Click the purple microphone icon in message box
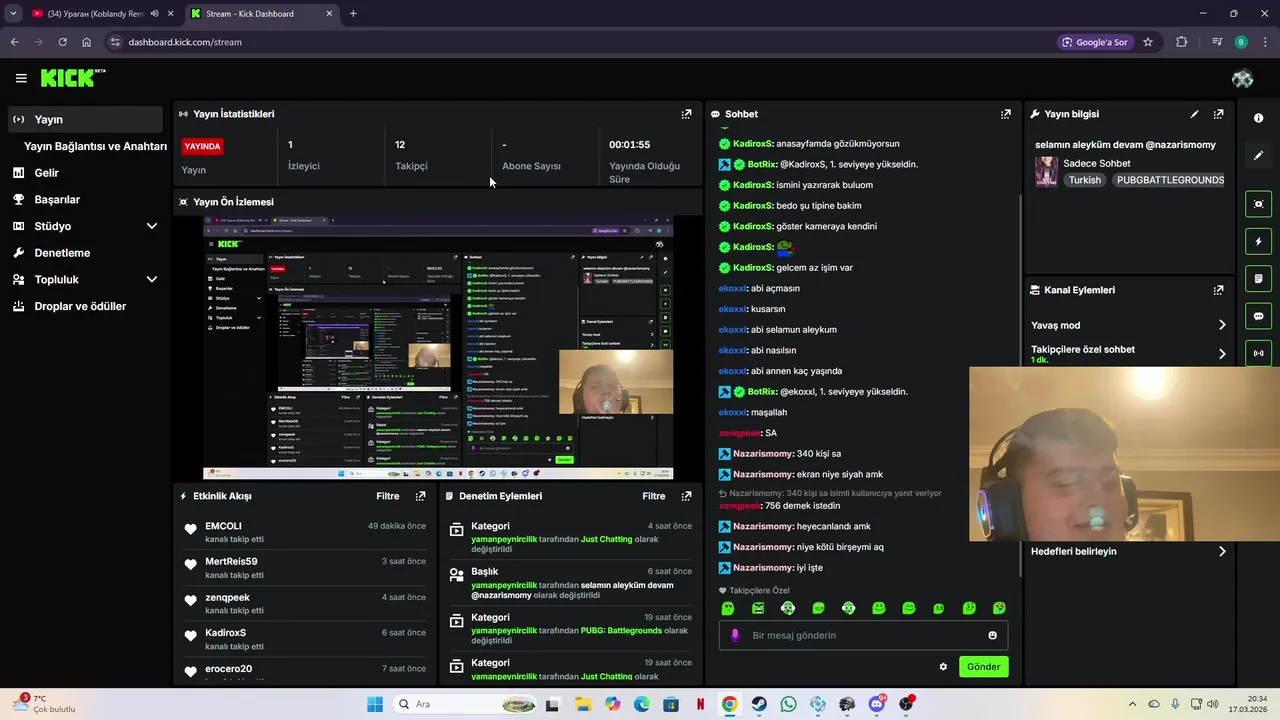1280x720 pixels. point(736,635)
